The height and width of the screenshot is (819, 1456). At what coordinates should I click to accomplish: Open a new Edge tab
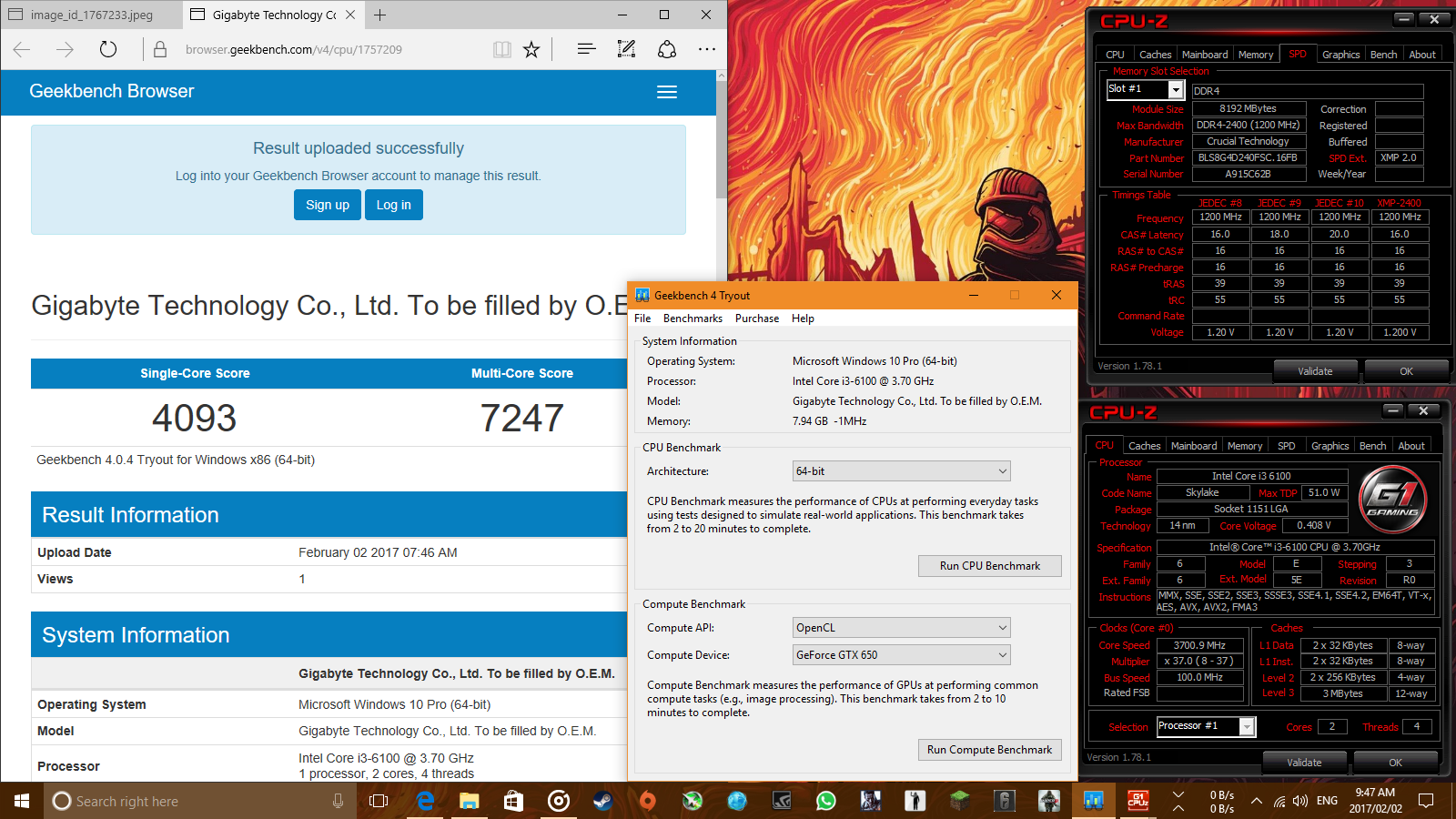coord(380,15)
